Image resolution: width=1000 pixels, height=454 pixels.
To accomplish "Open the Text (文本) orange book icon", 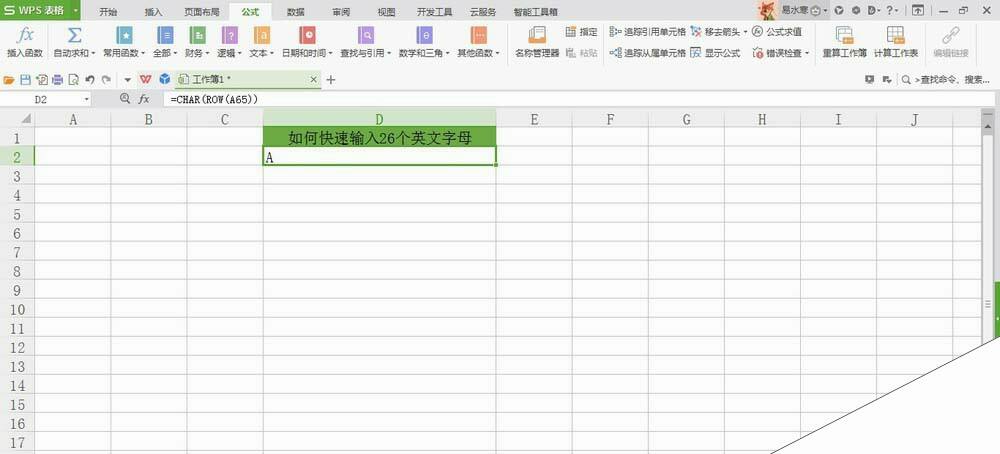I will (261, 35).
